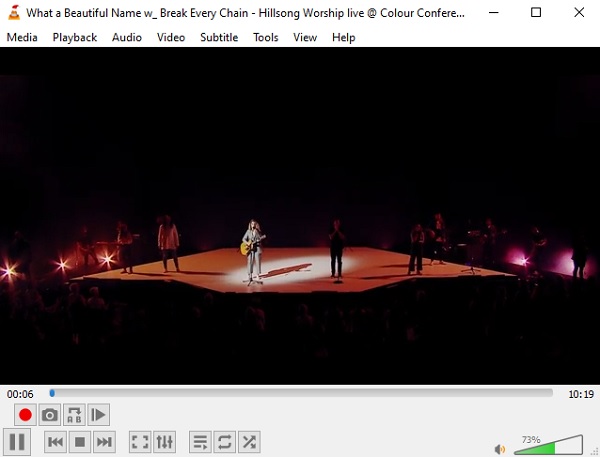Image resolution: width=600 pixels, height=457 pixels.
Task: Click elapsed time 00:06 label
Action: coord(20,394)
